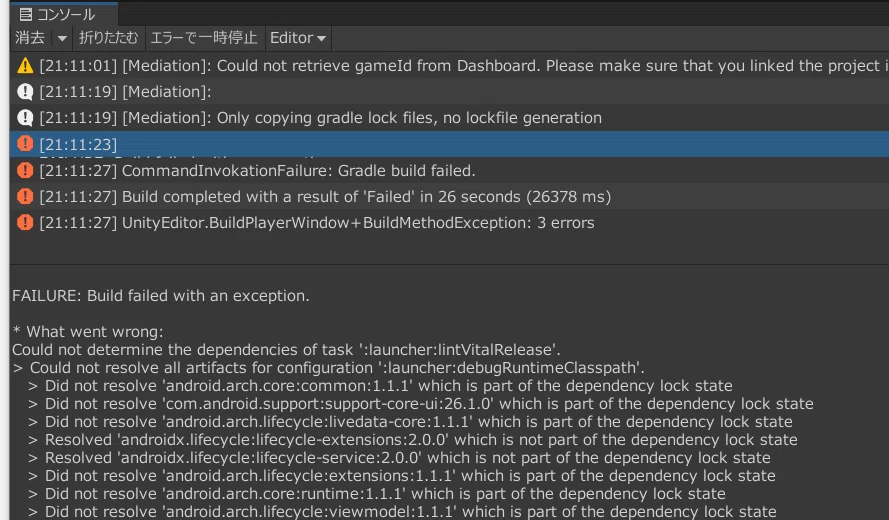Click the 'What went wrong' detail text

pyautogui.click(x=88, y=332)
